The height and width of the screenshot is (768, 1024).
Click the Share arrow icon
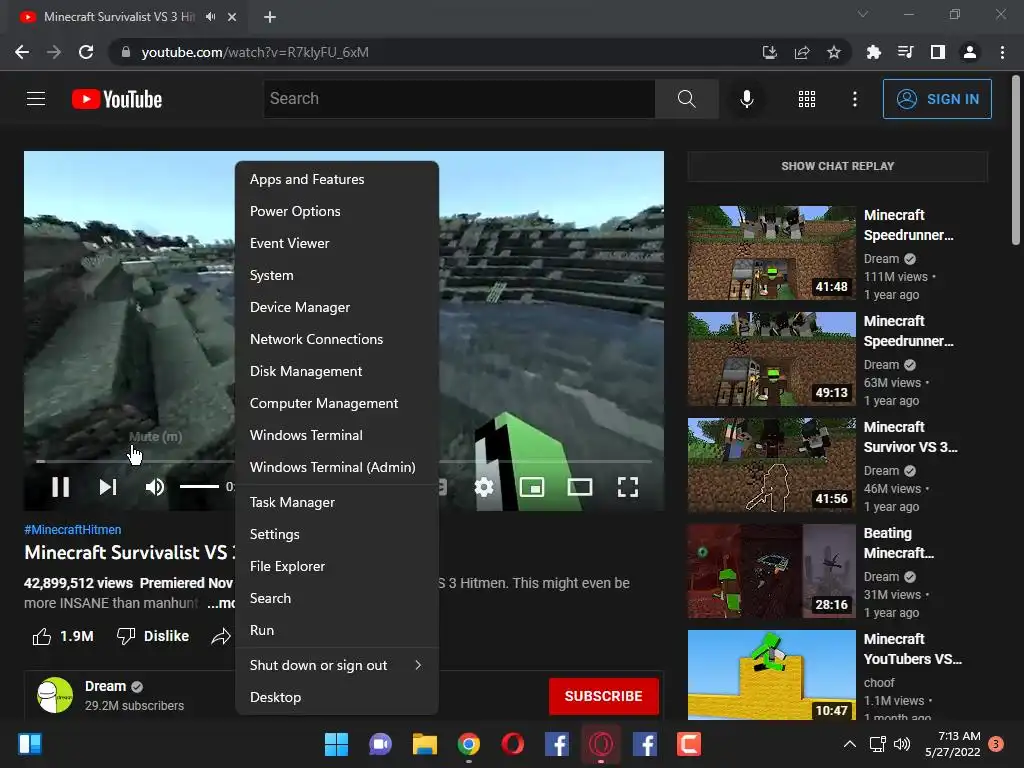[221, 636]
